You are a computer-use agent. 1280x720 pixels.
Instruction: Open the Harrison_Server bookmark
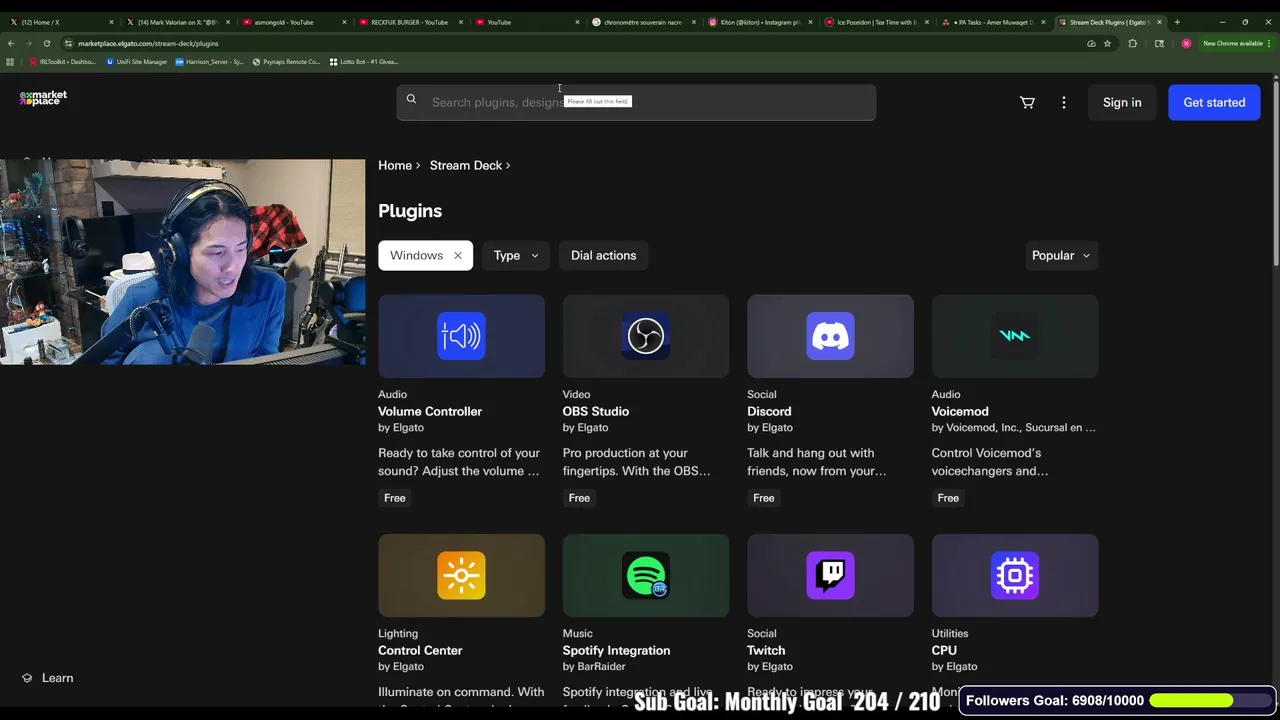point(209,62)
